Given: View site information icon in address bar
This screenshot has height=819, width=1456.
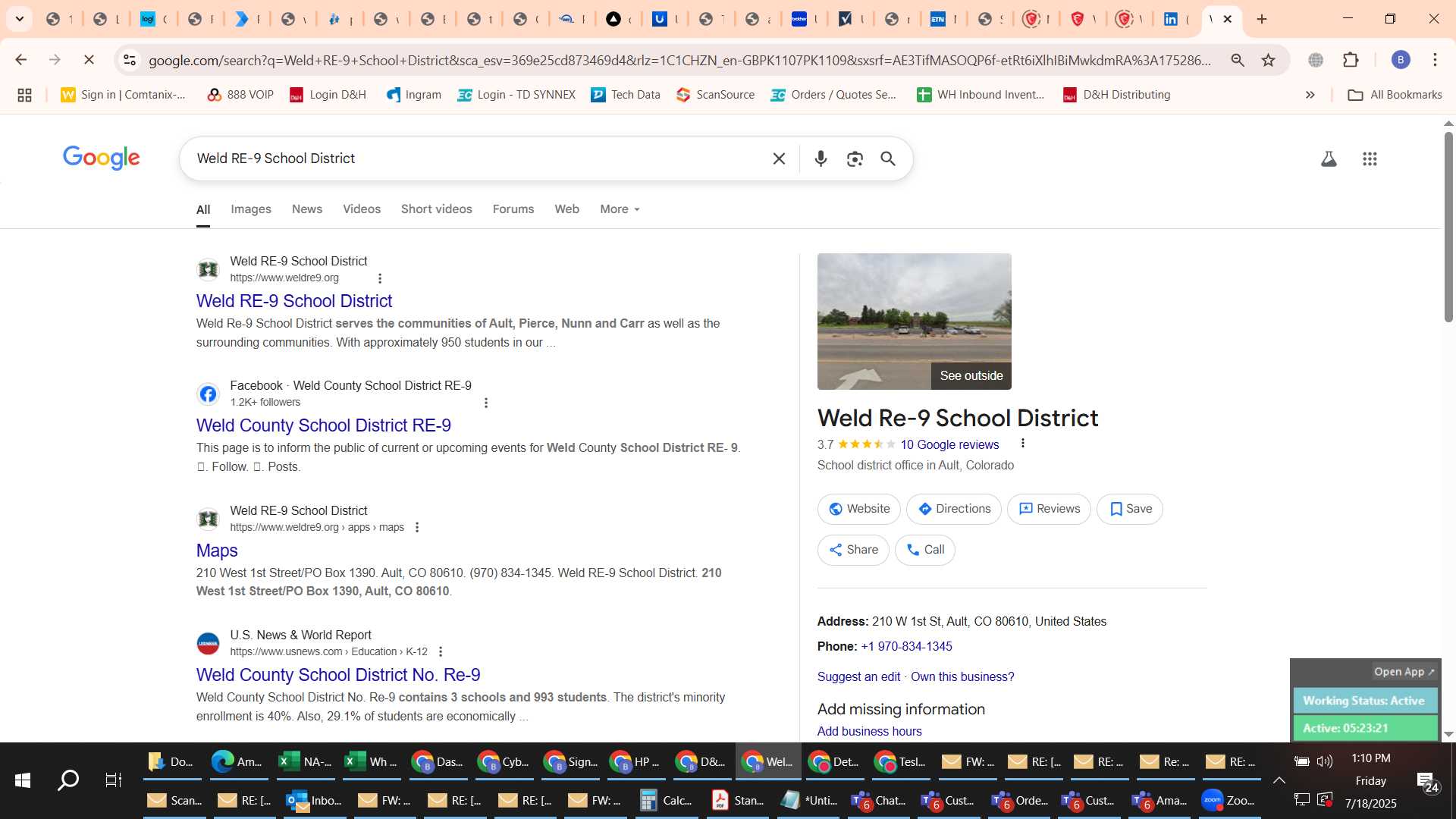Looking at the screenshot, I should (x=130, y=60).
